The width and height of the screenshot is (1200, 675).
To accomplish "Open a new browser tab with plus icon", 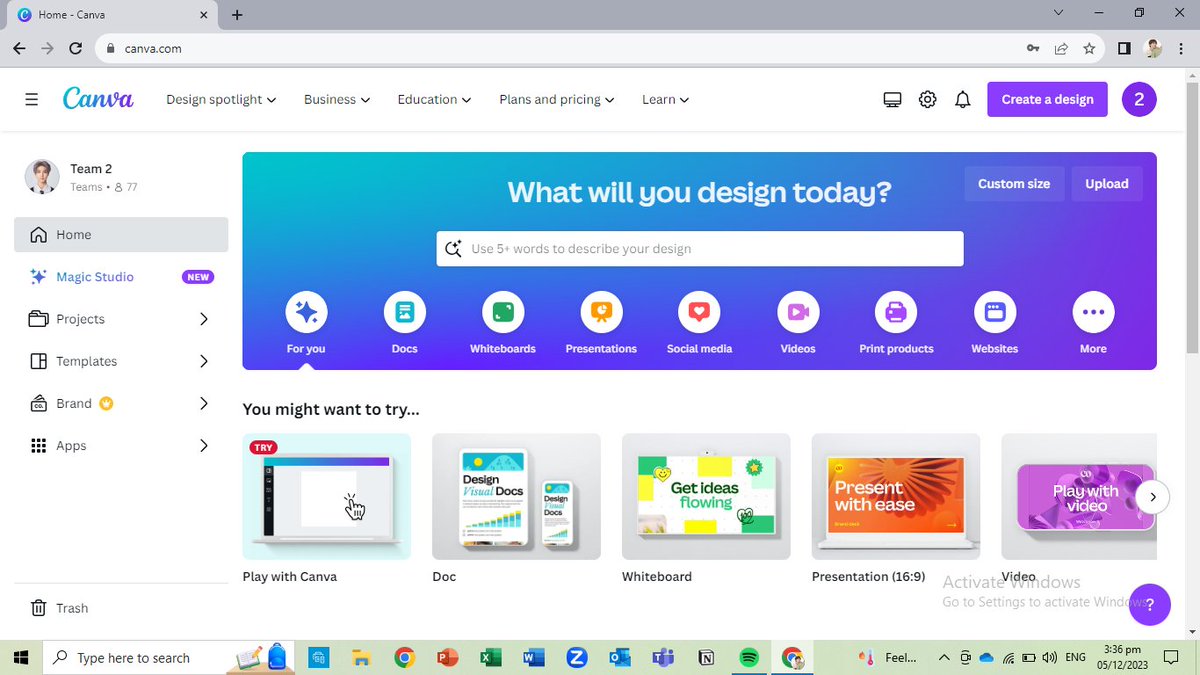I will point(237,15).
